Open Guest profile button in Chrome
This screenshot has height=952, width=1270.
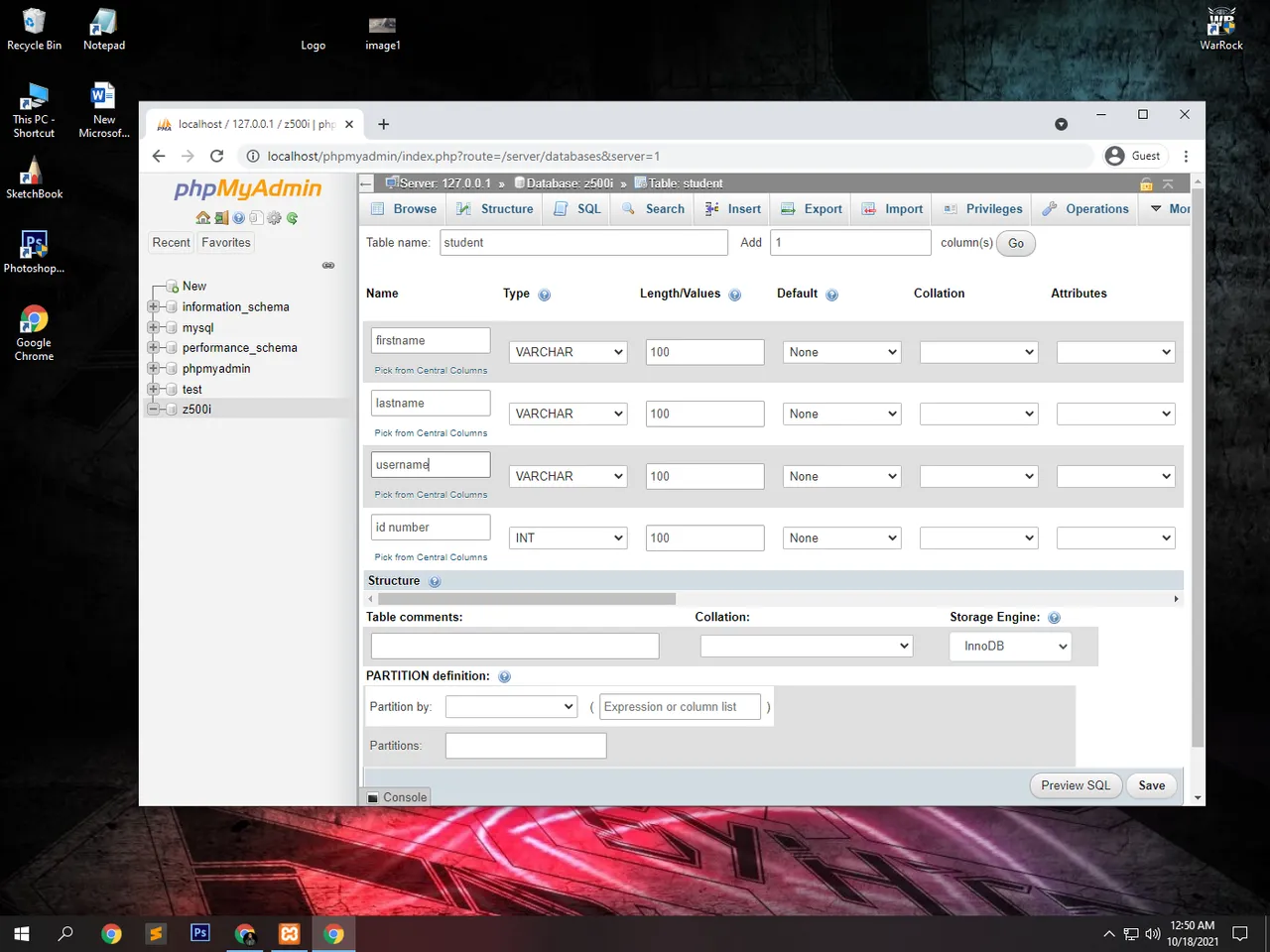[1133, 156]
